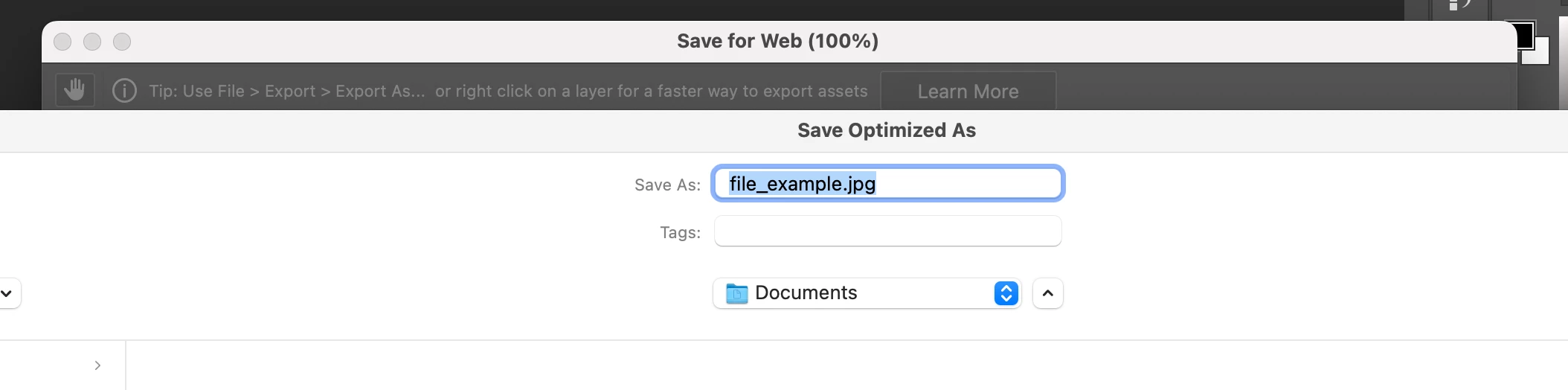Click the default colors mini icon
1568x390 pixels.
click(1453, 6)
